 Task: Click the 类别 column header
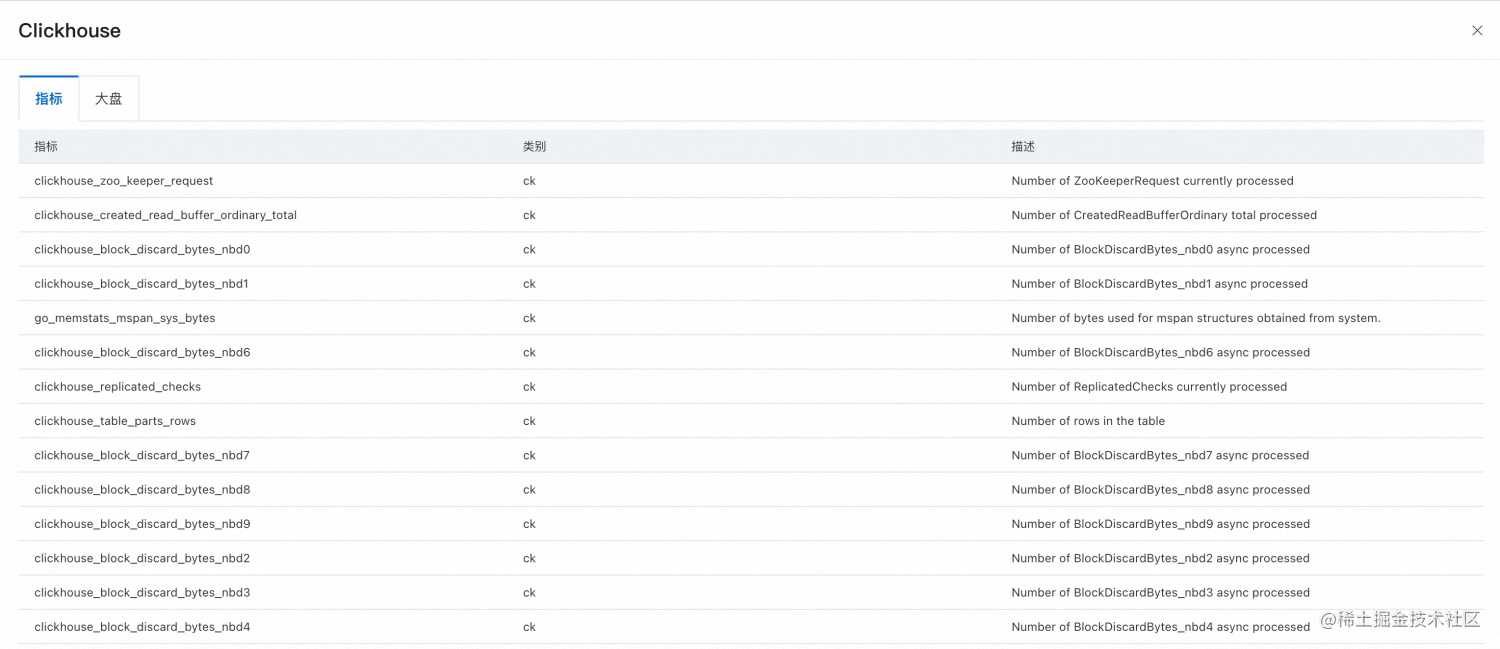[534, 146]
